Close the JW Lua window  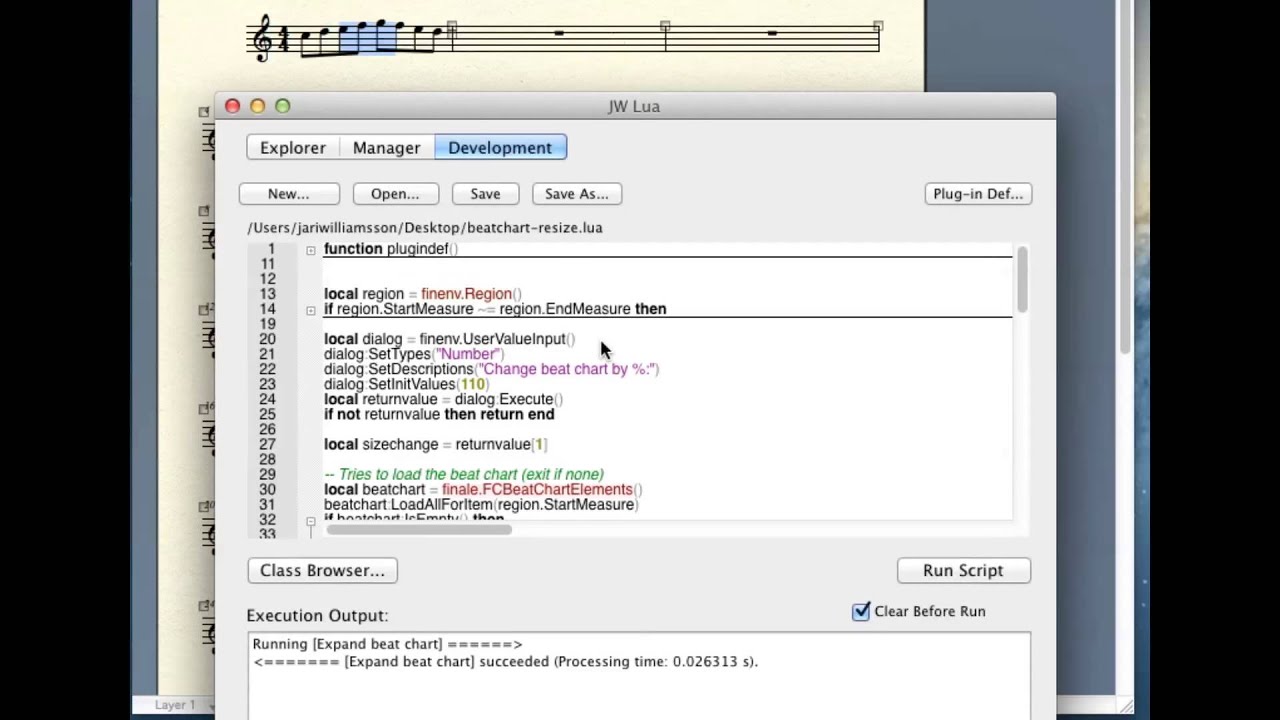[232, 106]
